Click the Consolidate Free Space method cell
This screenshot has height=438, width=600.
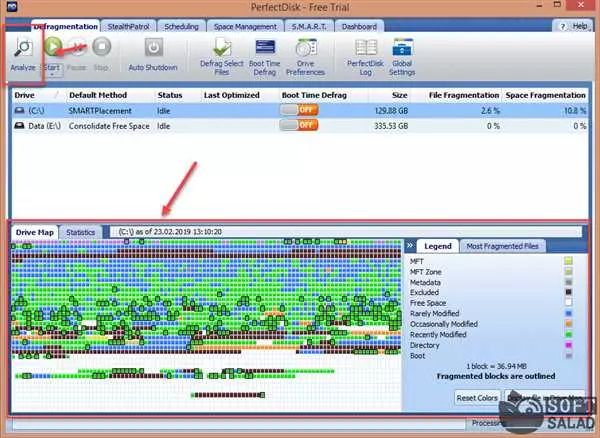(109, 126)
